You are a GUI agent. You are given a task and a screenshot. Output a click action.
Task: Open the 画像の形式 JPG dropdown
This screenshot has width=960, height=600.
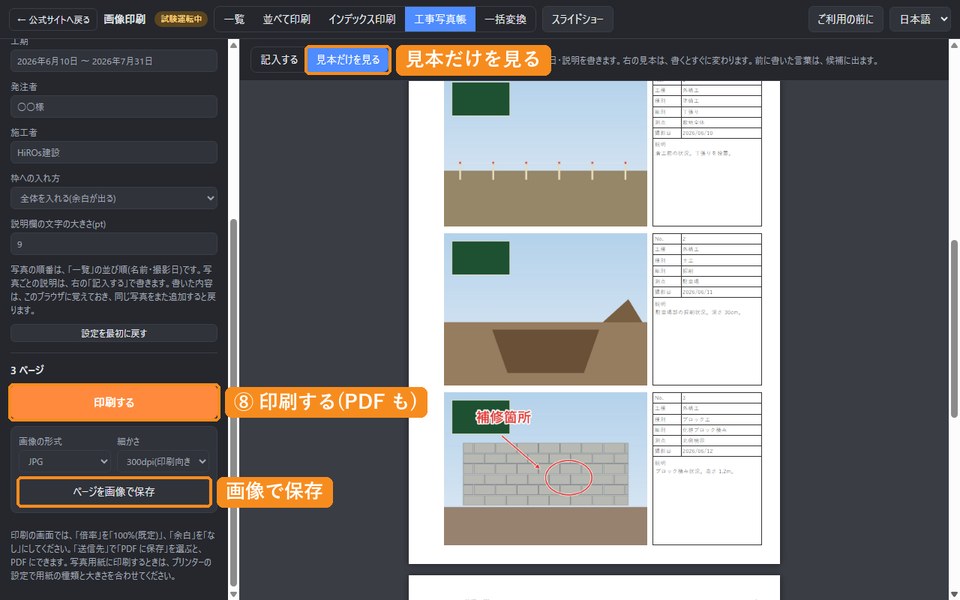pos(64,462)
